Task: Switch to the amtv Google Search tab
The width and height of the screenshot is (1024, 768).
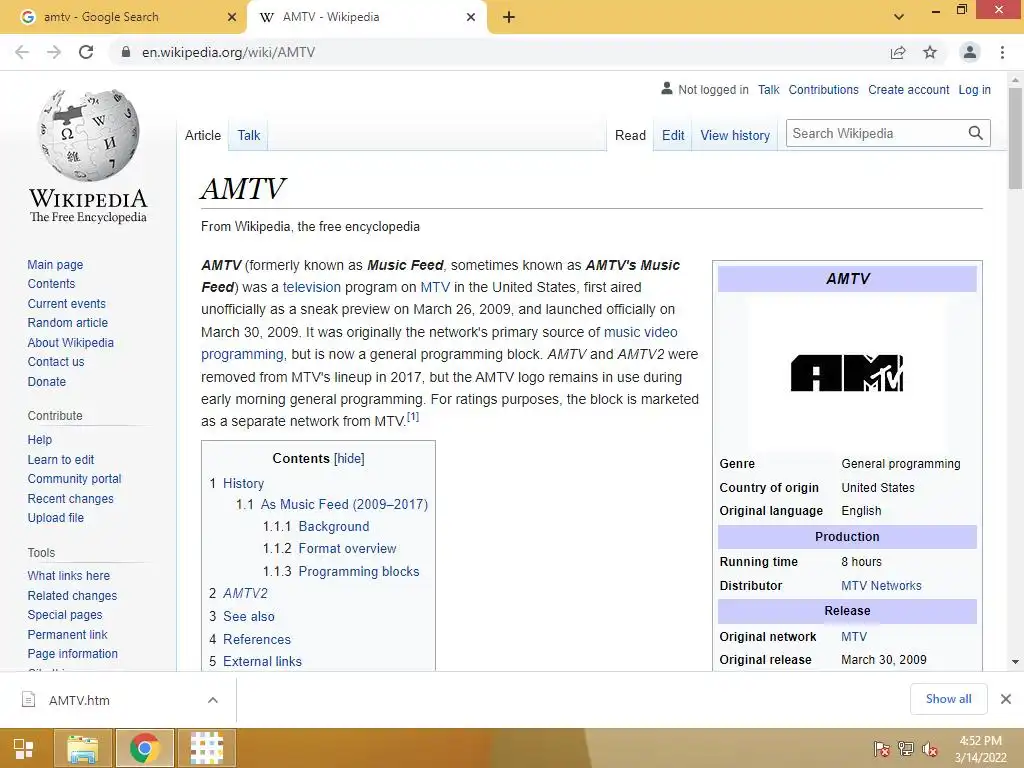Action: [123, 17]
